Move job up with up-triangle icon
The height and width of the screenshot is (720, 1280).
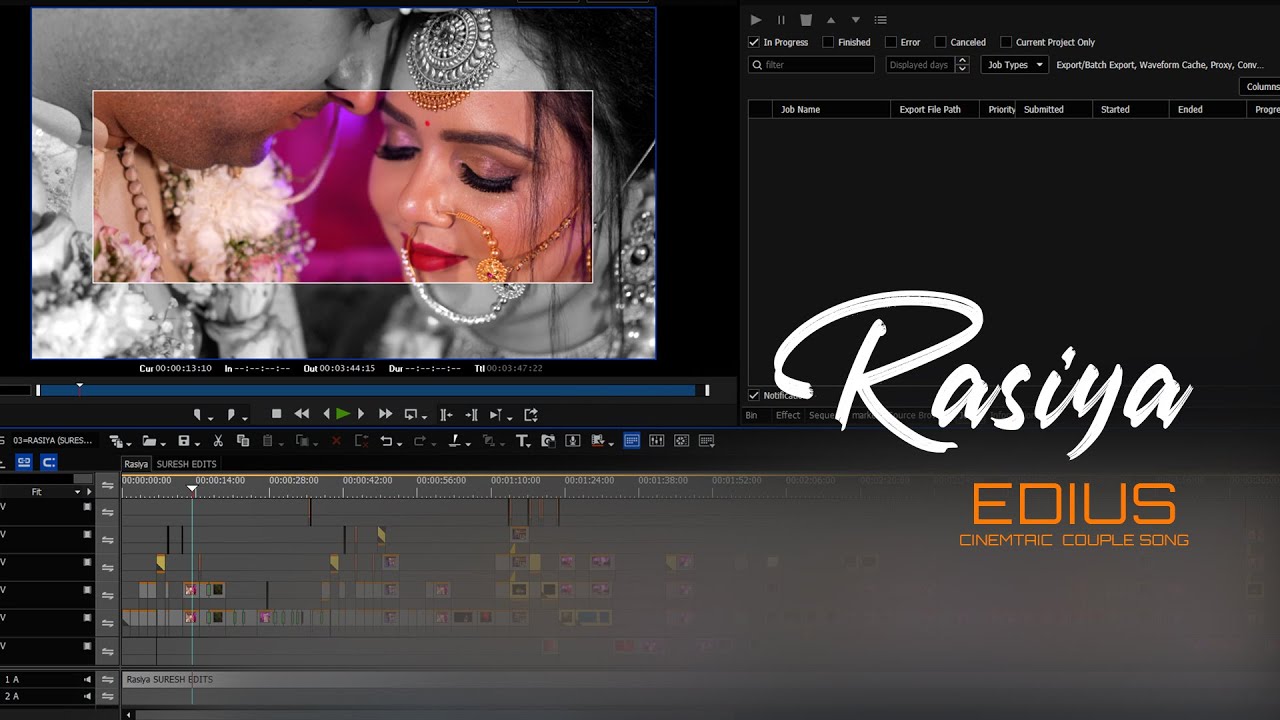tap(830, 20)
